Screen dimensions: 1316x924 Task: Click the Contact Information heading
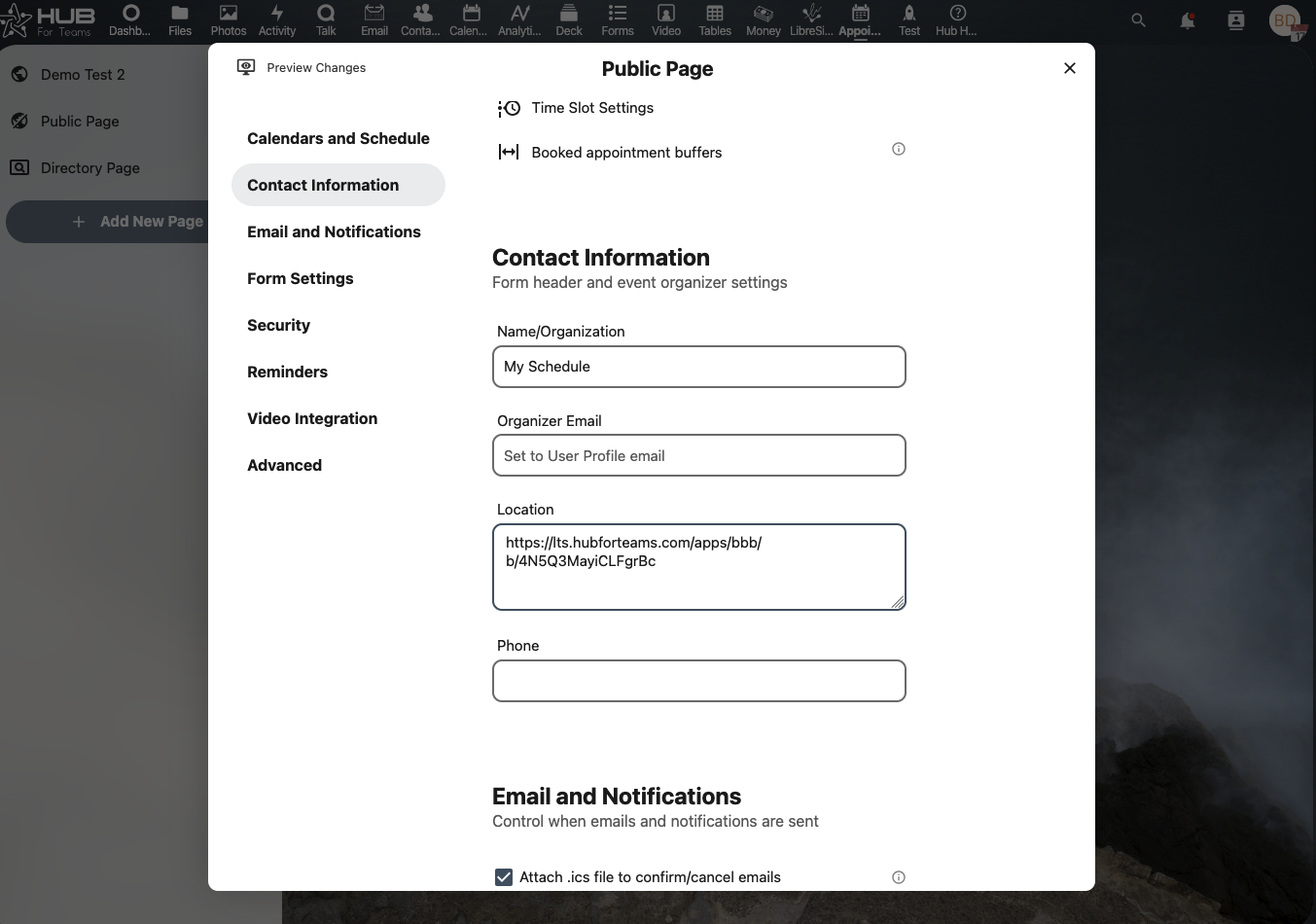click(601, 258)
